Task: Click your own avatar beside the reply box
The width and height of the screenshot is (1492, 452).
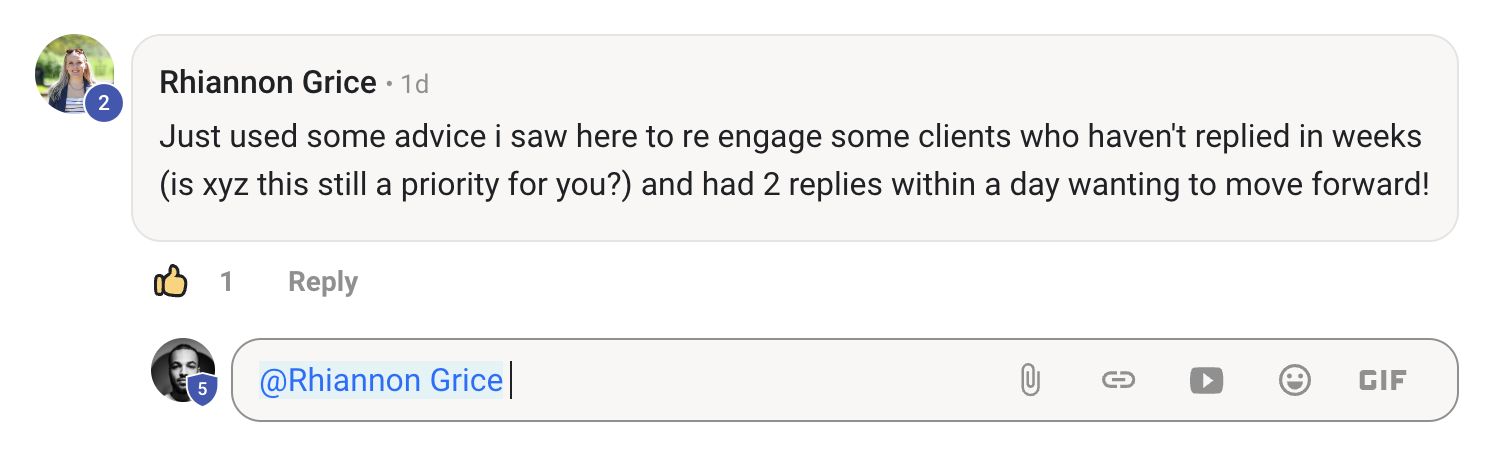Action: (x=178, y=367)
